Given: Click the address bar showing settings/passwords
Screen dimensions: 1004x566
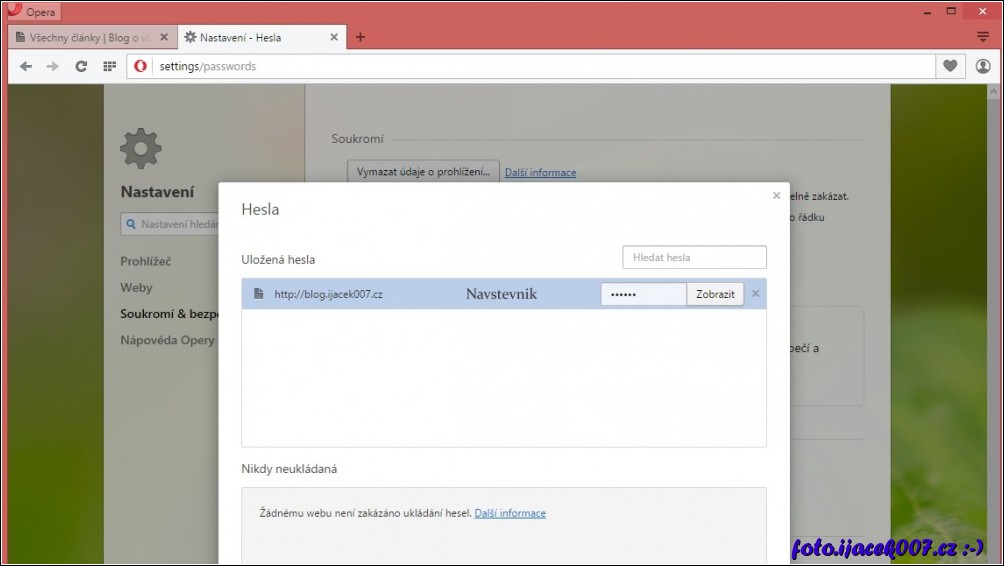Looking at the screenshot, I should 540,67.
